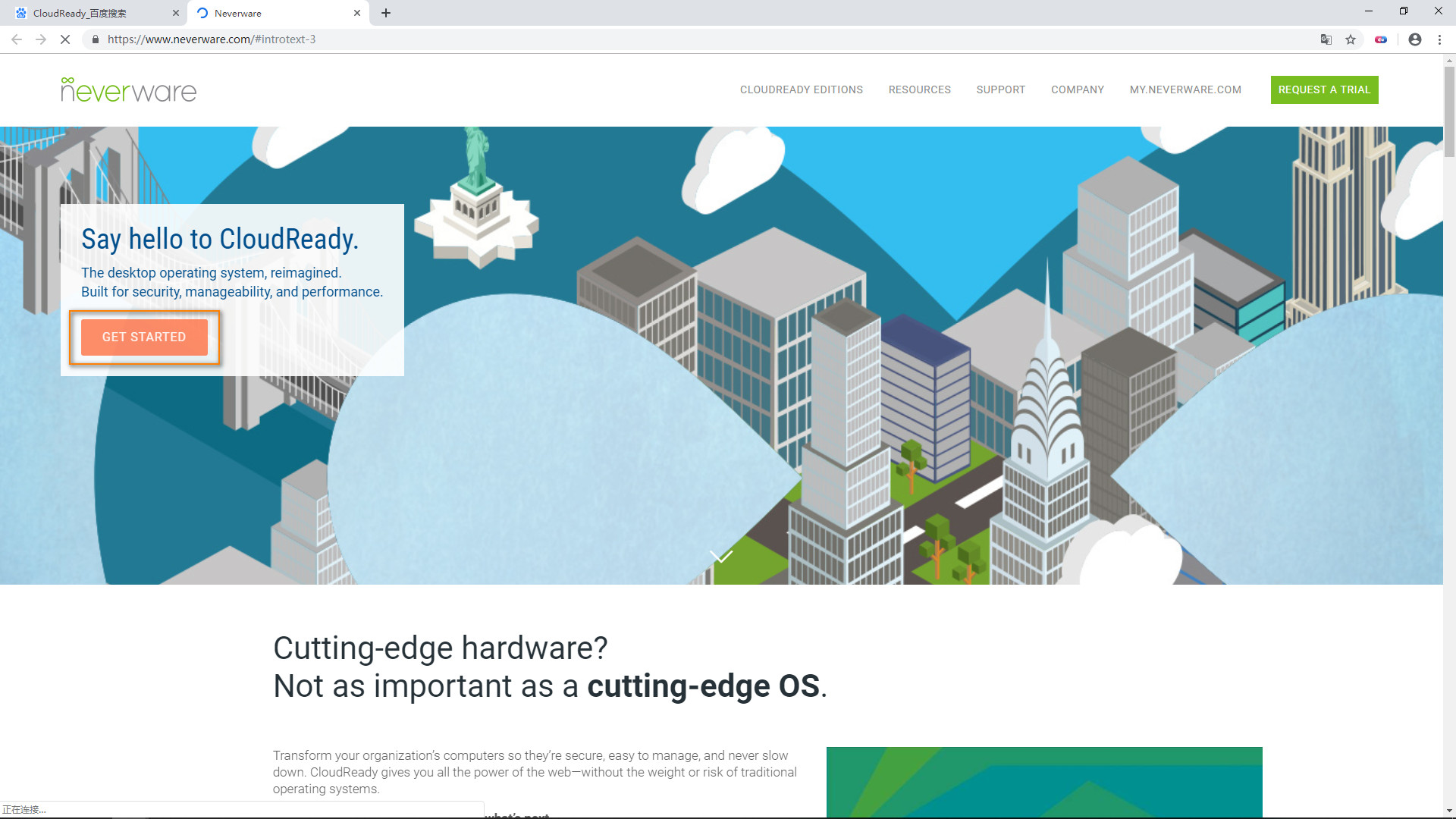Screen dimensions: 1456x819
Task: Switch to the CloudReady_百度搜索 tab
Action: click(91, 13)
